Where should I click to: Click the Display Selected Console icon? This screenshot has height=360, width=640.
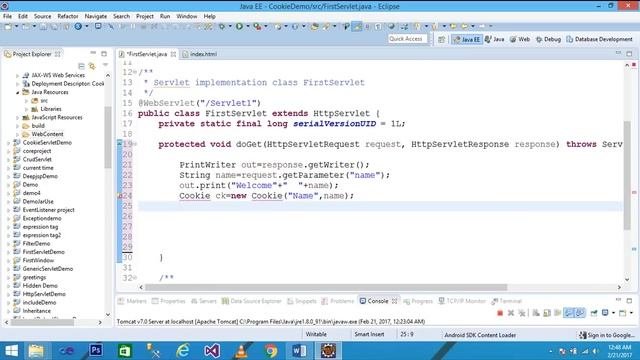tap(605, 313)
